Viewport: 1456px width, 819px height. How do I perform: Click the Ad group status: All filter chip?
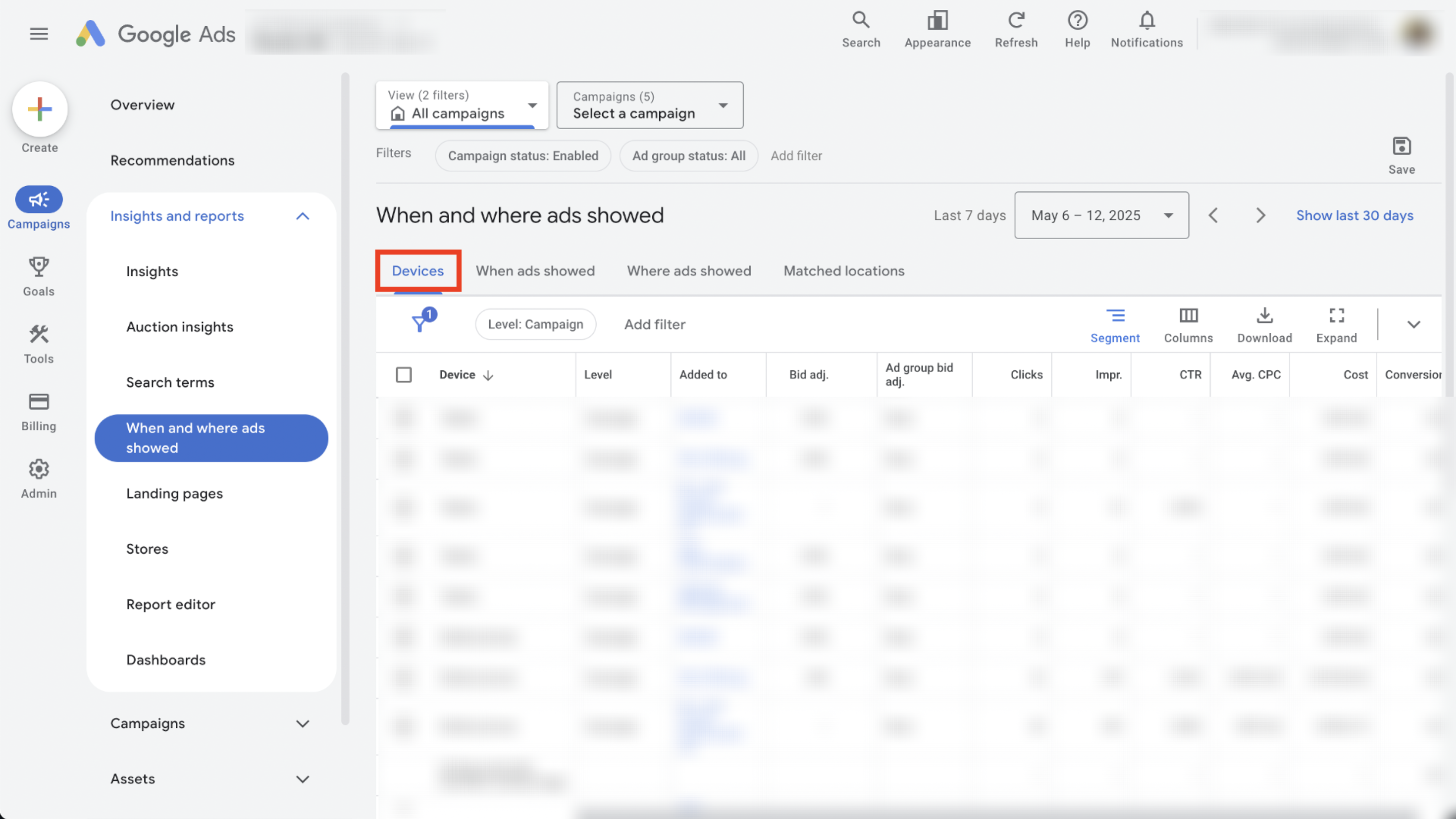tap(688, 156)
